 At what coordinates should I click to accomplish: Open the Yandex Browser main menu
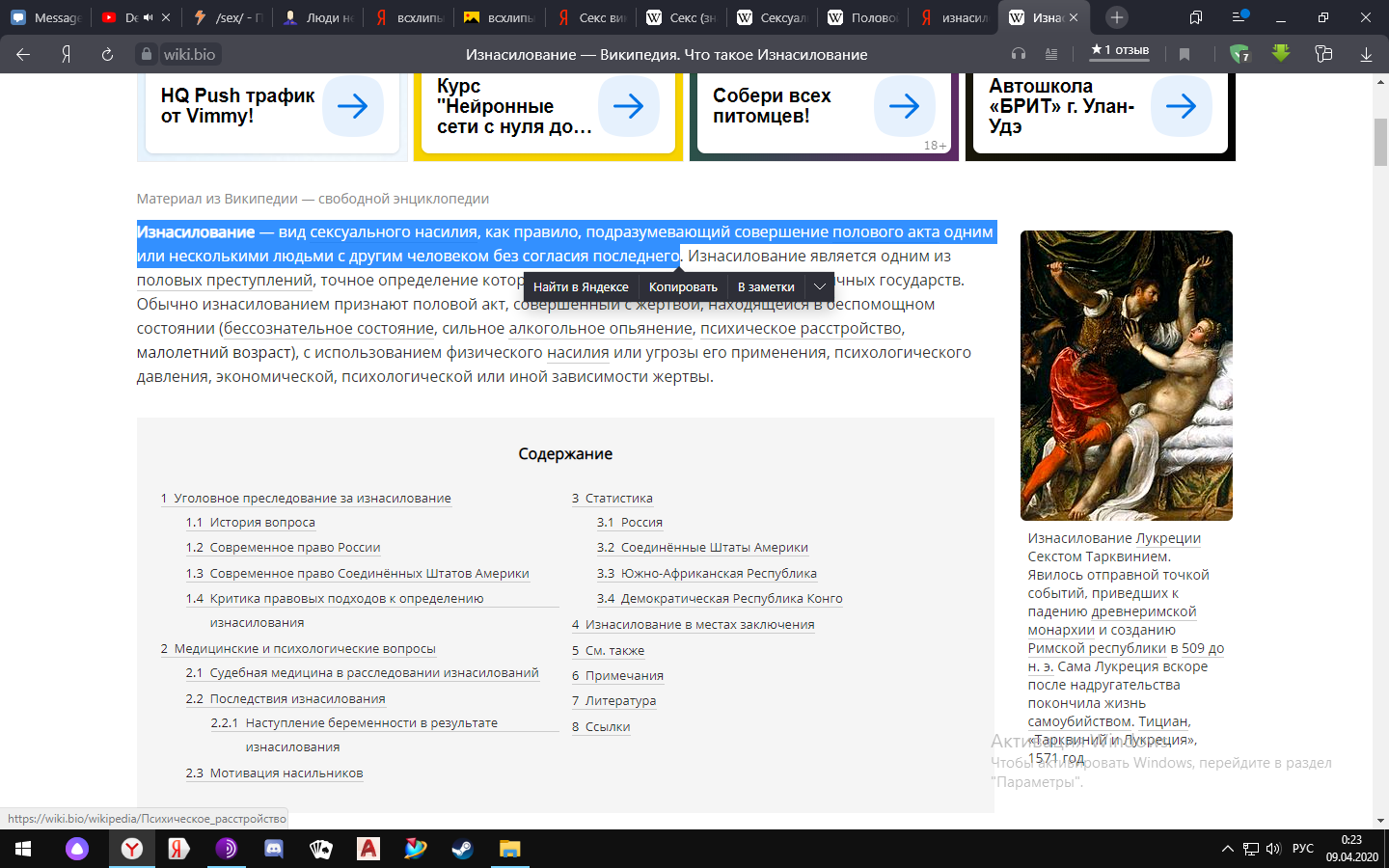pos(1239,17)
